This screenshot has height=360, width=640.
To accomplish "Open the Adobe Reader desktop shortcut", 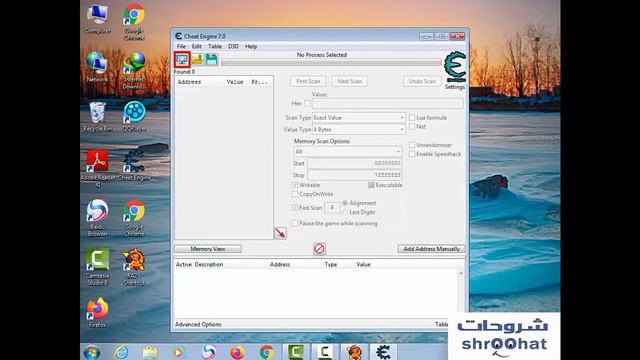I will [x=98, y=168].
